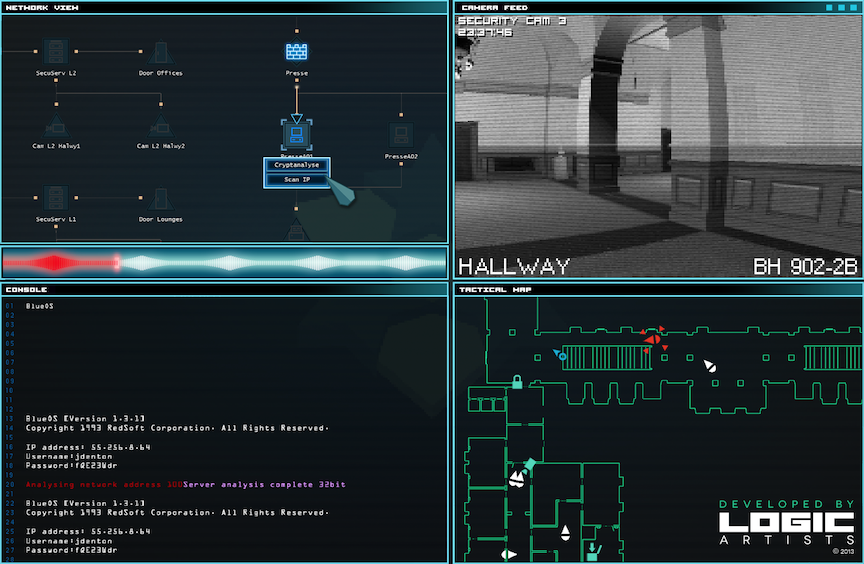
Task: Select the Cam L2 Halwy2 camera icon
Action: tap(160, 126)
